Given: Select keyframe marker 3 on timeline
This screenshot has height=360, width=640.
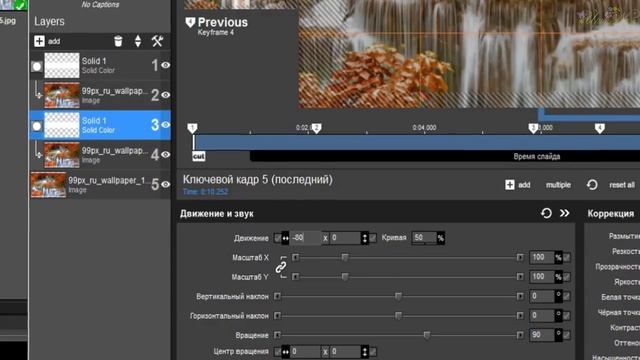Looking at the screenshot, I should tap(533, 129).
